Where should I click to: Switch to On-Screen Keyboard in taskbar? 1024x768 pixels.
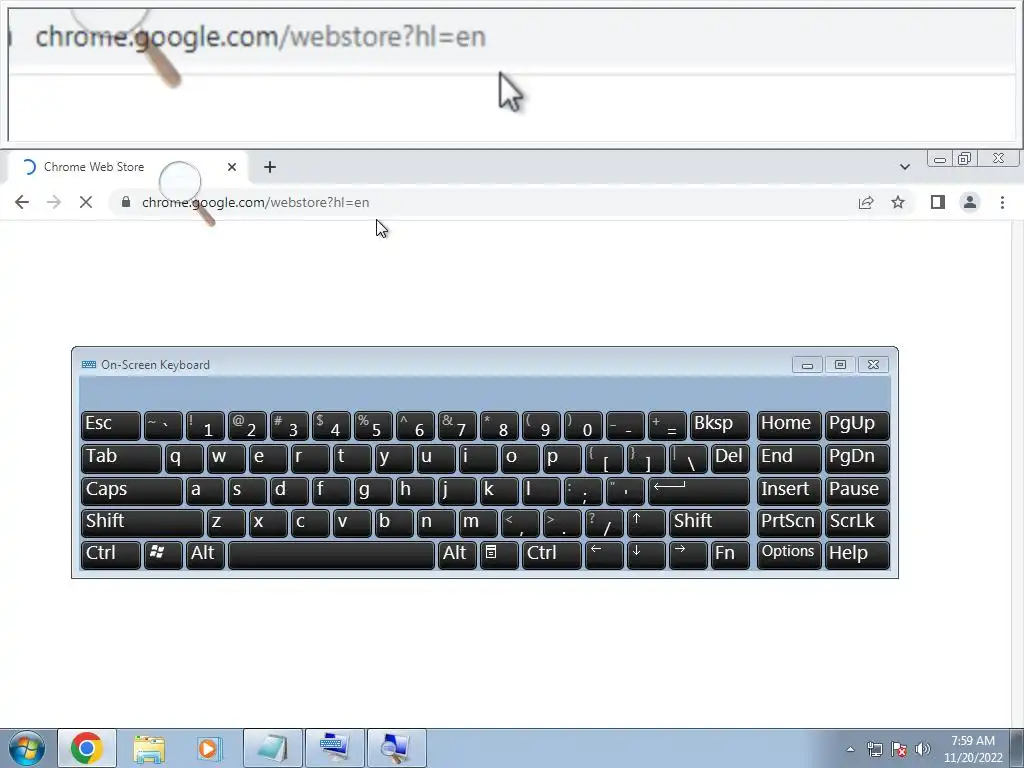pos(334,748)
